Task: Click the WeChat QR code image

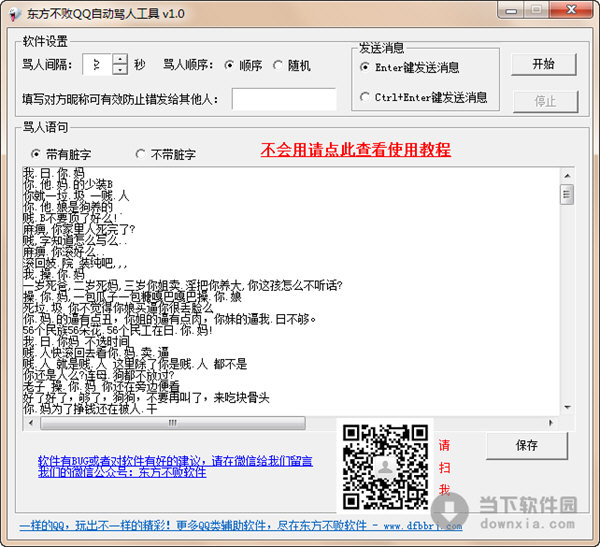Action: [x=385, y=467]
